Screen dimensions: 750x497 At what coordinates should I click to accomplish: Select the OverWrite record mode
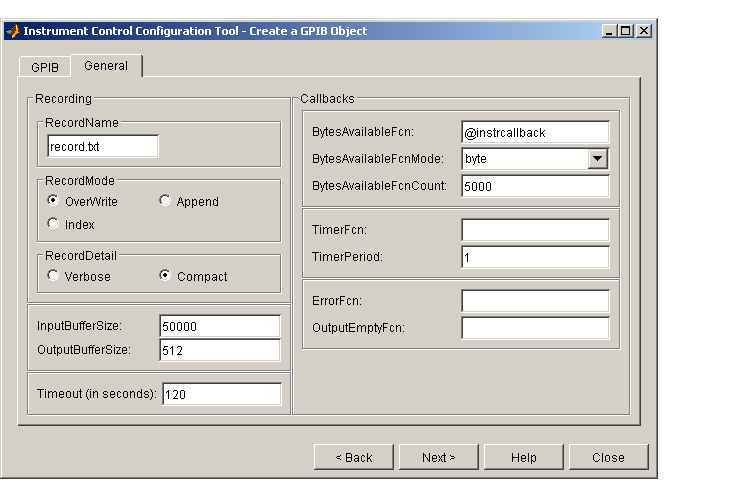click(x=53, y=200)
